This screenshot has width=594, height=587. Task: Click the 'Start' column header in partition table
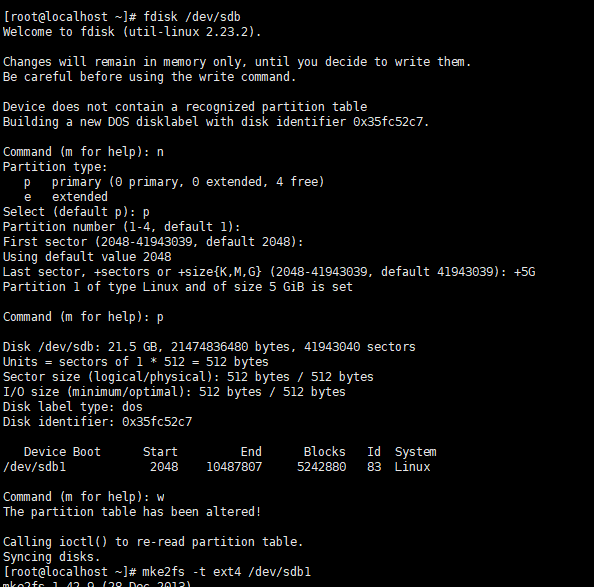pyautogui.click(x=160, y=452)
